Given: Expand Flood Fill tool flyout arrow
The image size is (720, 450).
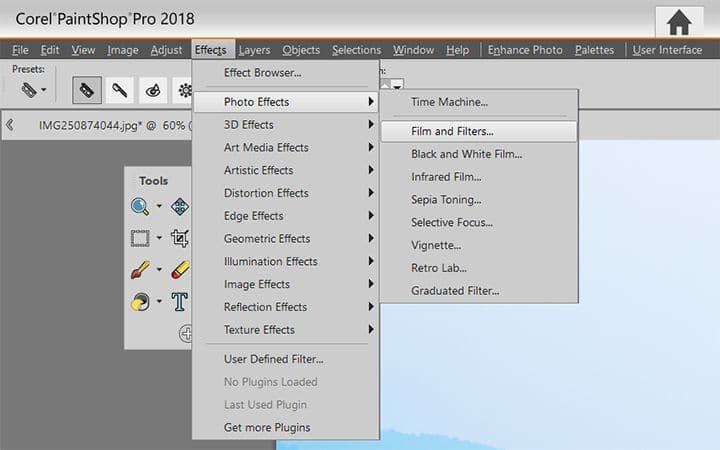Looking at the screenshot, I should pyautogui.click(x=159, y=301).
